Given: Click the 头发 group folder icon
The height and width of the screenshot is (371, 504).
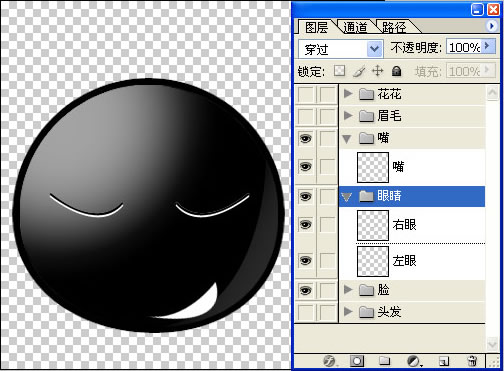Looking at the screenshot, I should pos(366,312).
